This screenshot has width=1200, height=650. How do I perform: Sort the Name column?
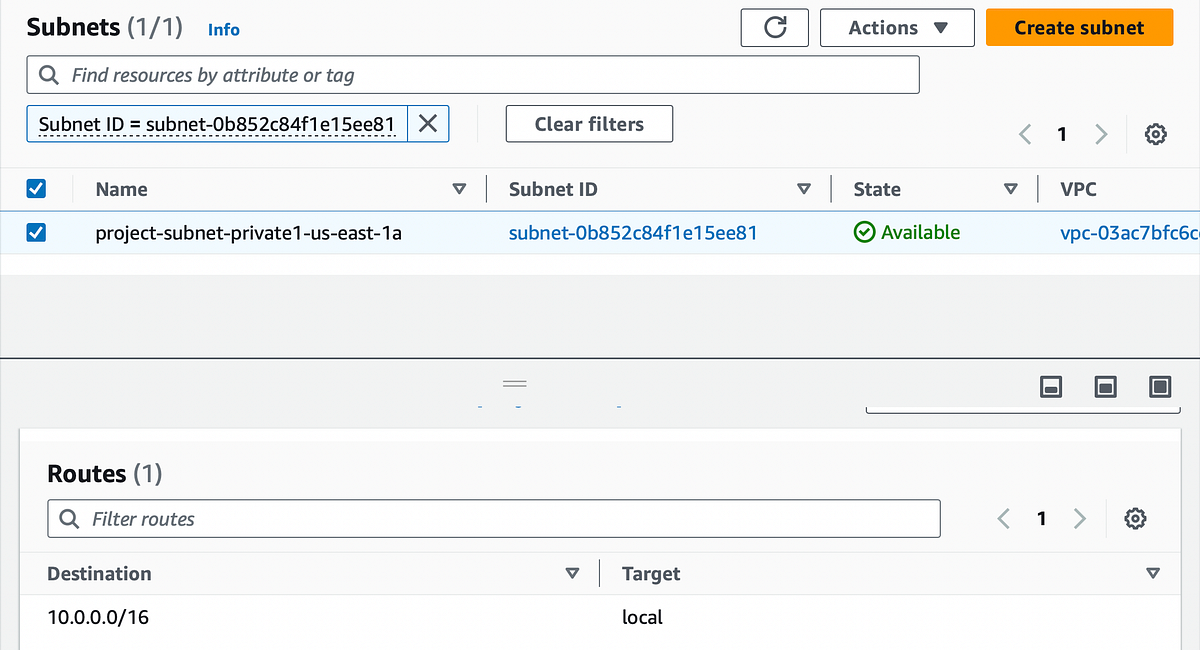[x=460, y=189]
